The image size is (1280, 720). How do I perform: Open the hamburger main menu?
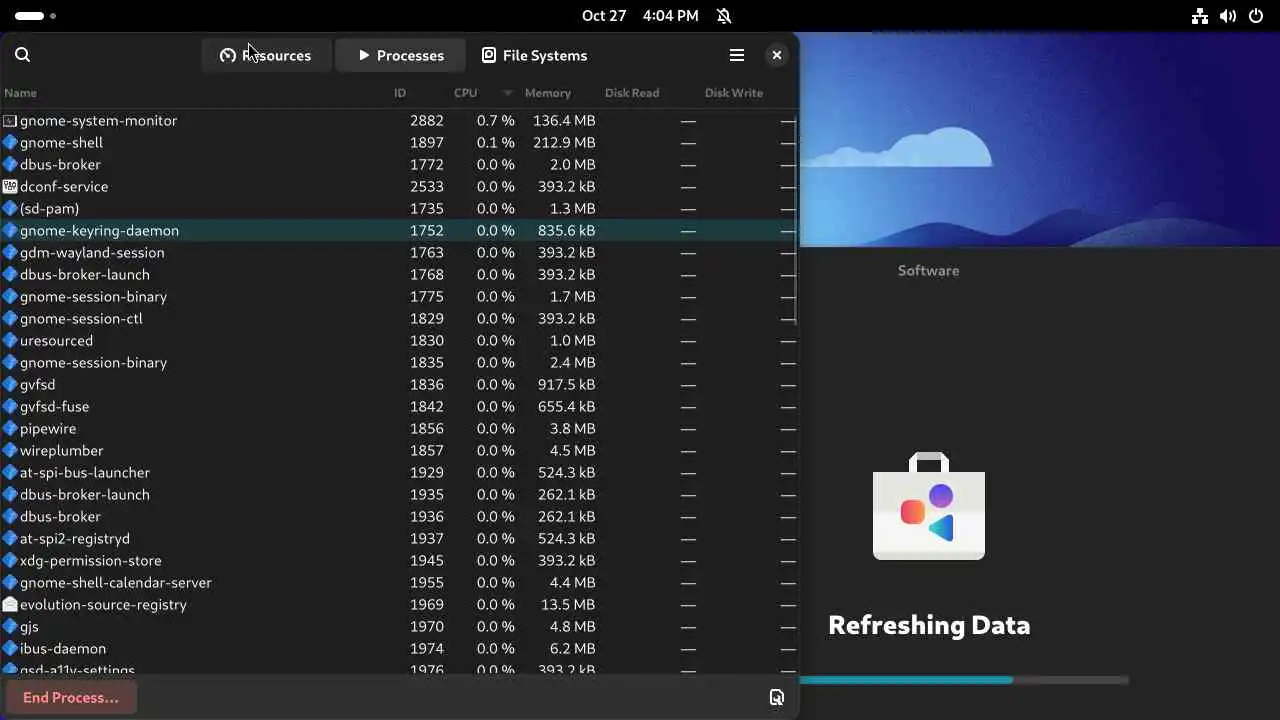click(737, 55)
